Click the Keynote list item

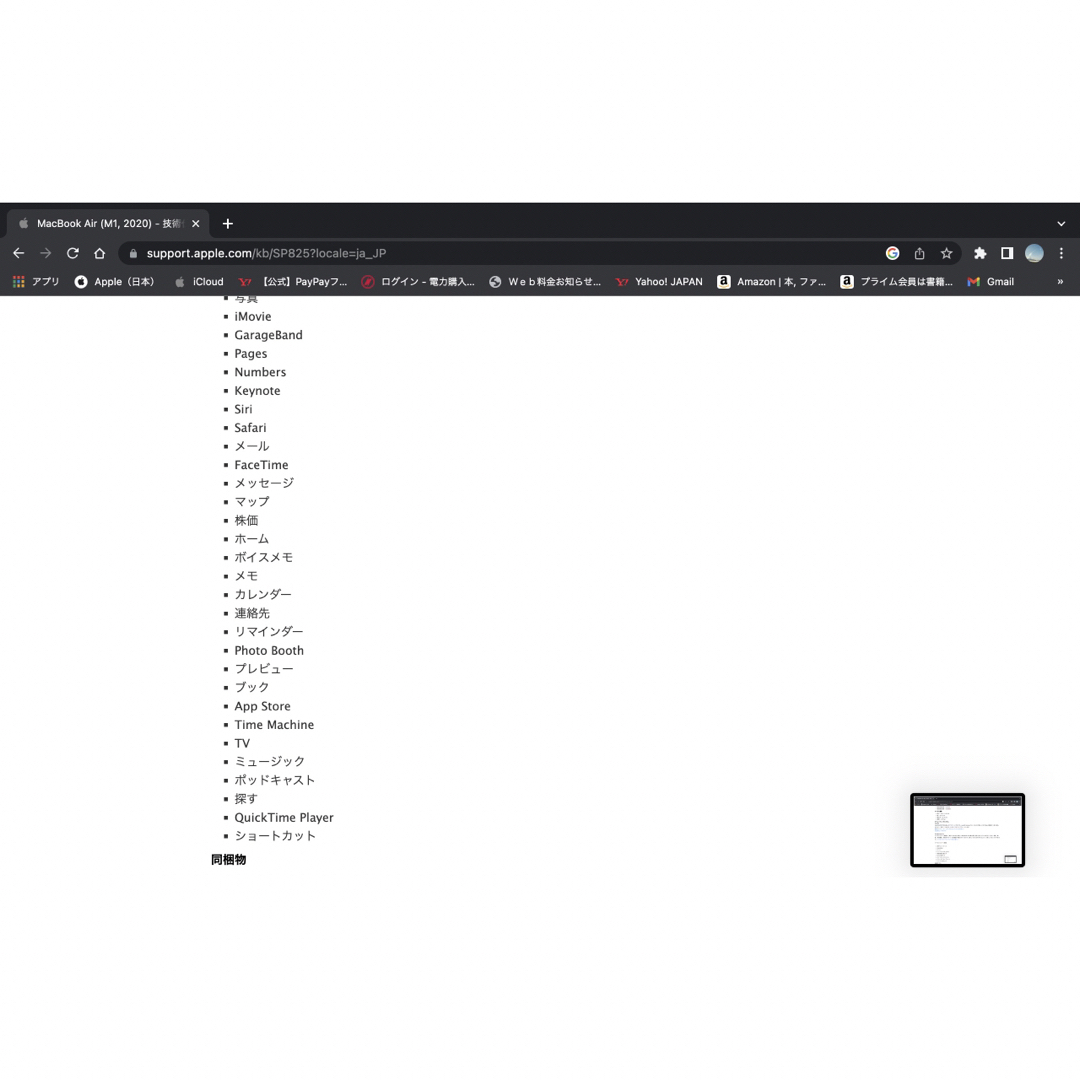(x=257, y=391)
